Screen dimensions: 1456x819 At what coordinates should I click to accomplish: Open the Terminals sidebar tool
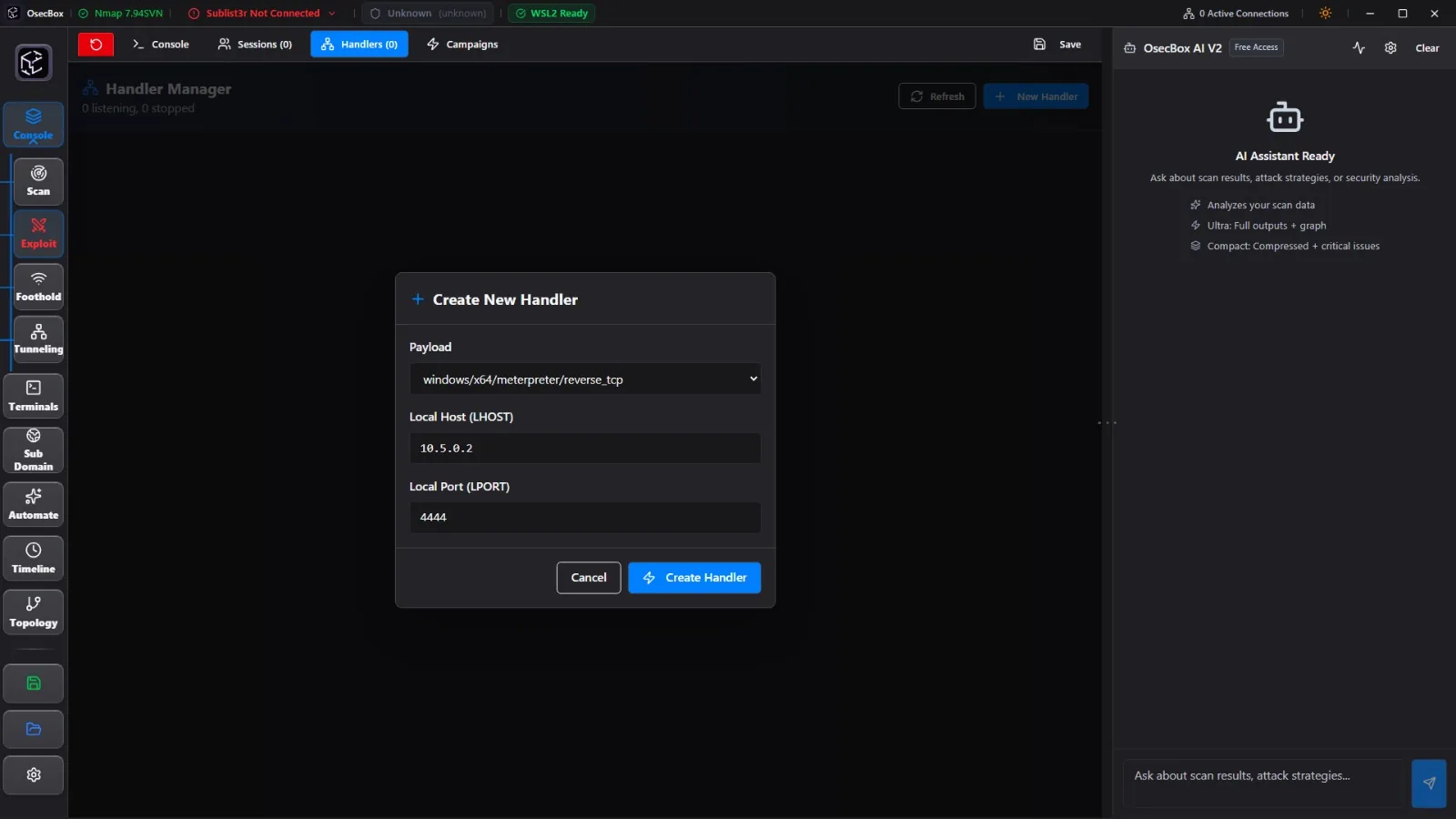(x=34, y=396)
